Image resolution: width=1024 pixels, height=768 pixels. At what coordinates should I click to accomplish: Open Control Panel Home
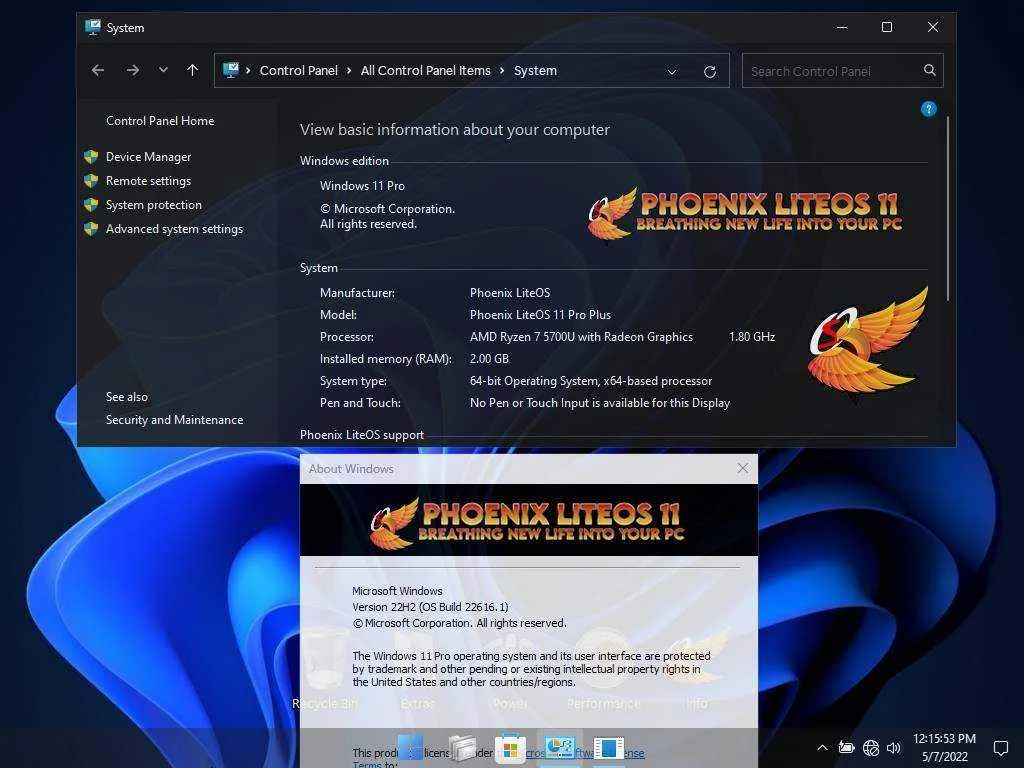coord(160,121)
